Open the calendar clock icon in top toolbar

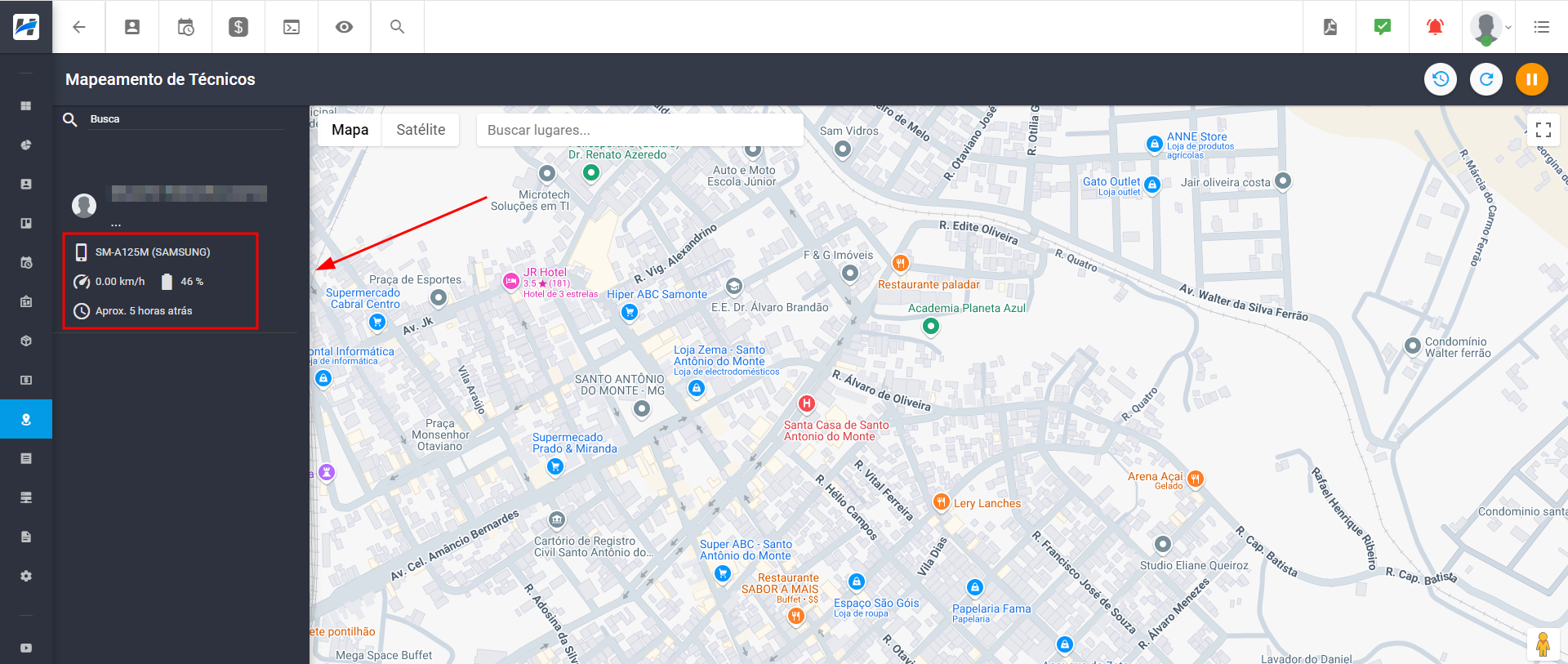pos(185,27)
